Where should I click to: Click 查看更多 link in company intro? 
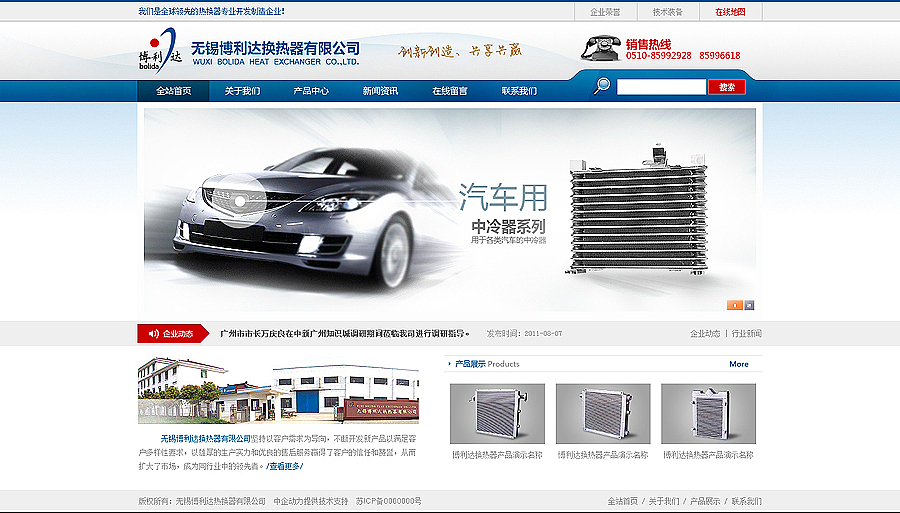[285, 467]
